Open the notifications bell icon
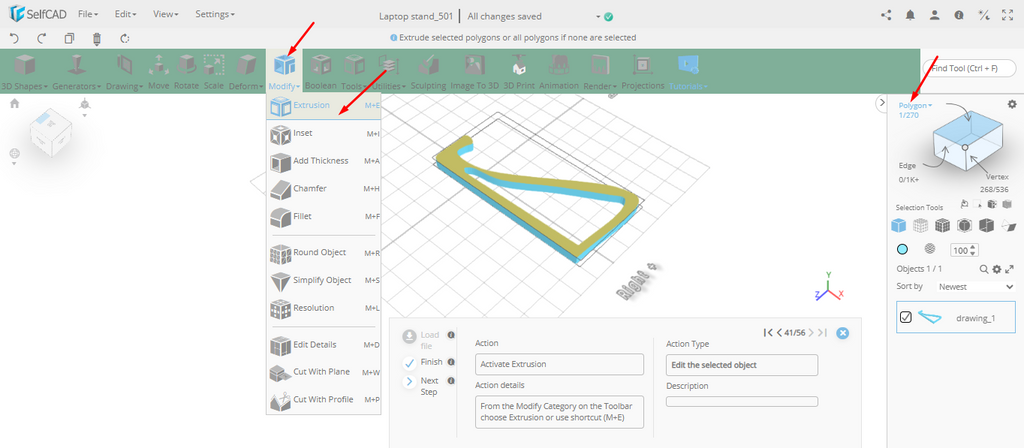Image resolution: width=1024 pixels, height=448 pixels. [910, 15]
